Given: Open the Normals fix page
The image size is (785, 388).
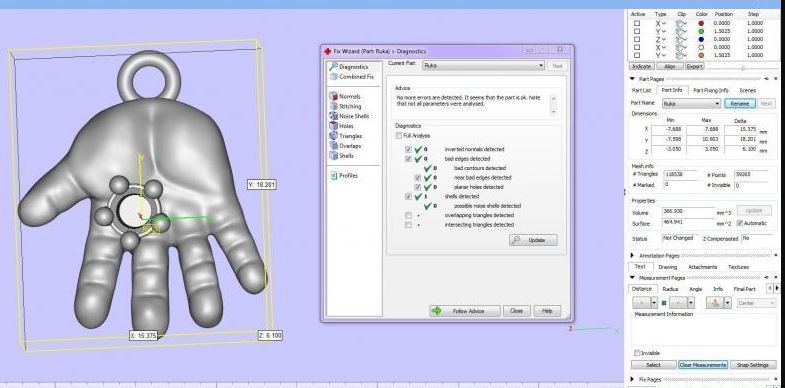Looking at the screenshot, I should [x=345, y=96].
